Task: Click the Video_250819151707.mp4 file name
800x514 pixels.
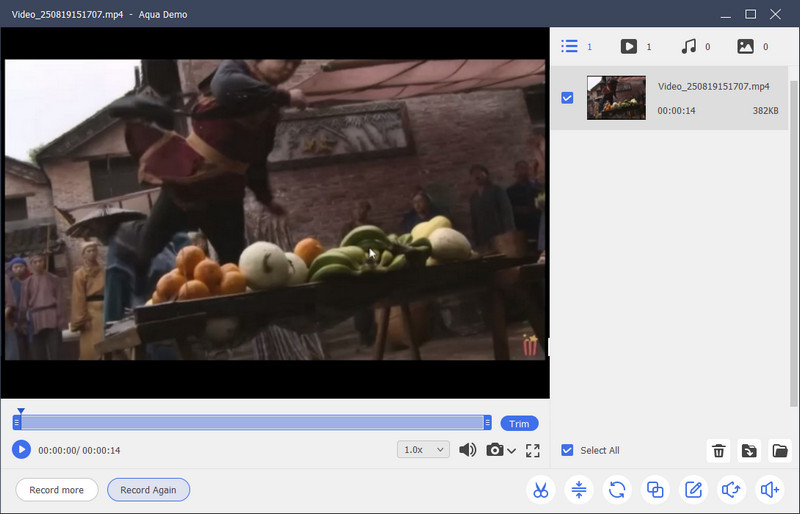Action: pyautogui.click(x=713, y=86)
